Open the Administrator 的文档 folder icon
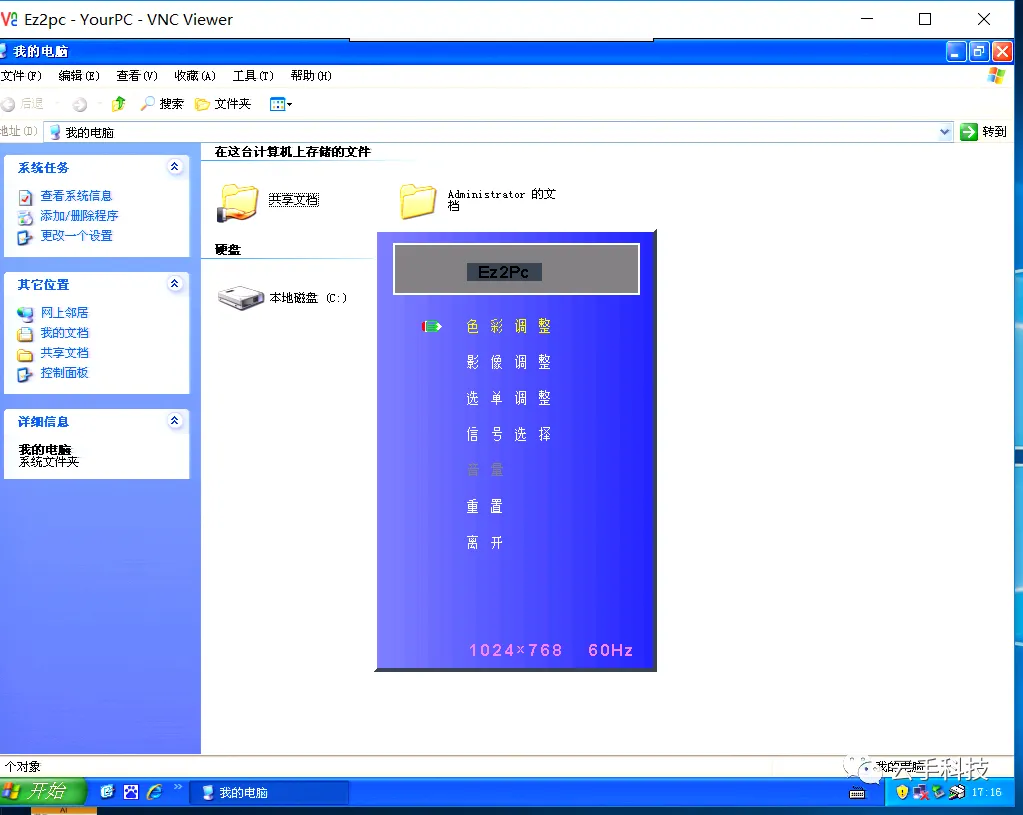Screen dimensions: 1023x815 [x=418, y=201]
